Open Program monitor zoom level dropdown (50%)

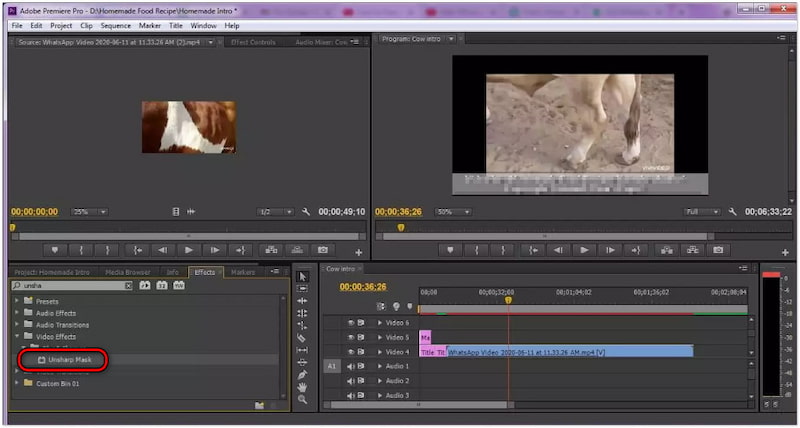click(x=454, y=212)
